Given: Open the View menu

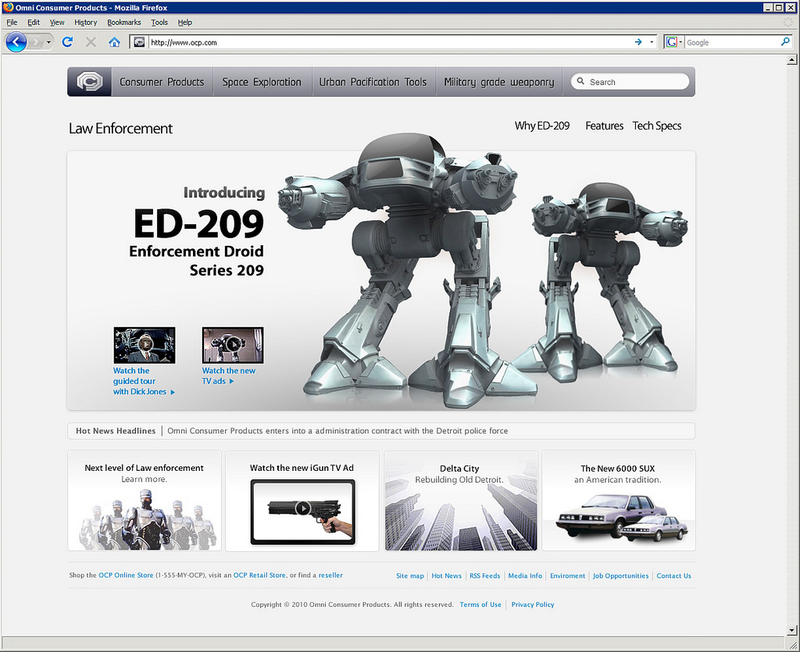Looking at the screenshot, I should pyautogui.click(x=57, y=22).
